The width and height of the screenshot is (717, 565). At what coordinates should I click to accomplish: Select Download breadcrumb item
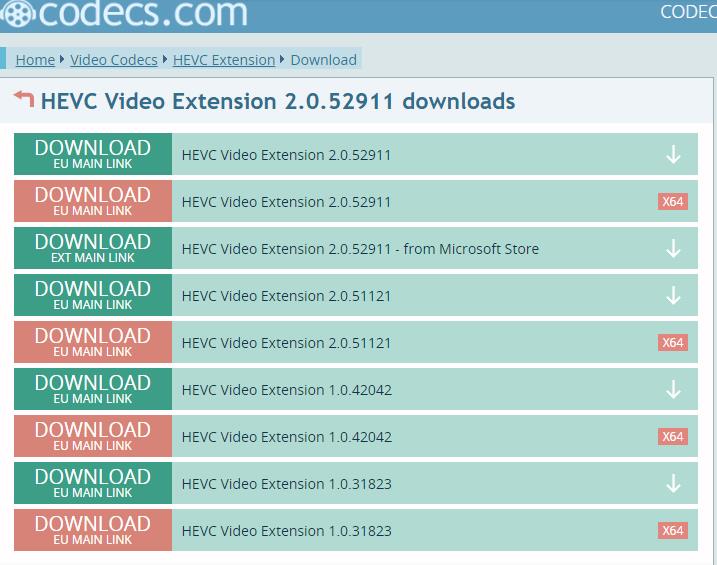click(324, 60)
